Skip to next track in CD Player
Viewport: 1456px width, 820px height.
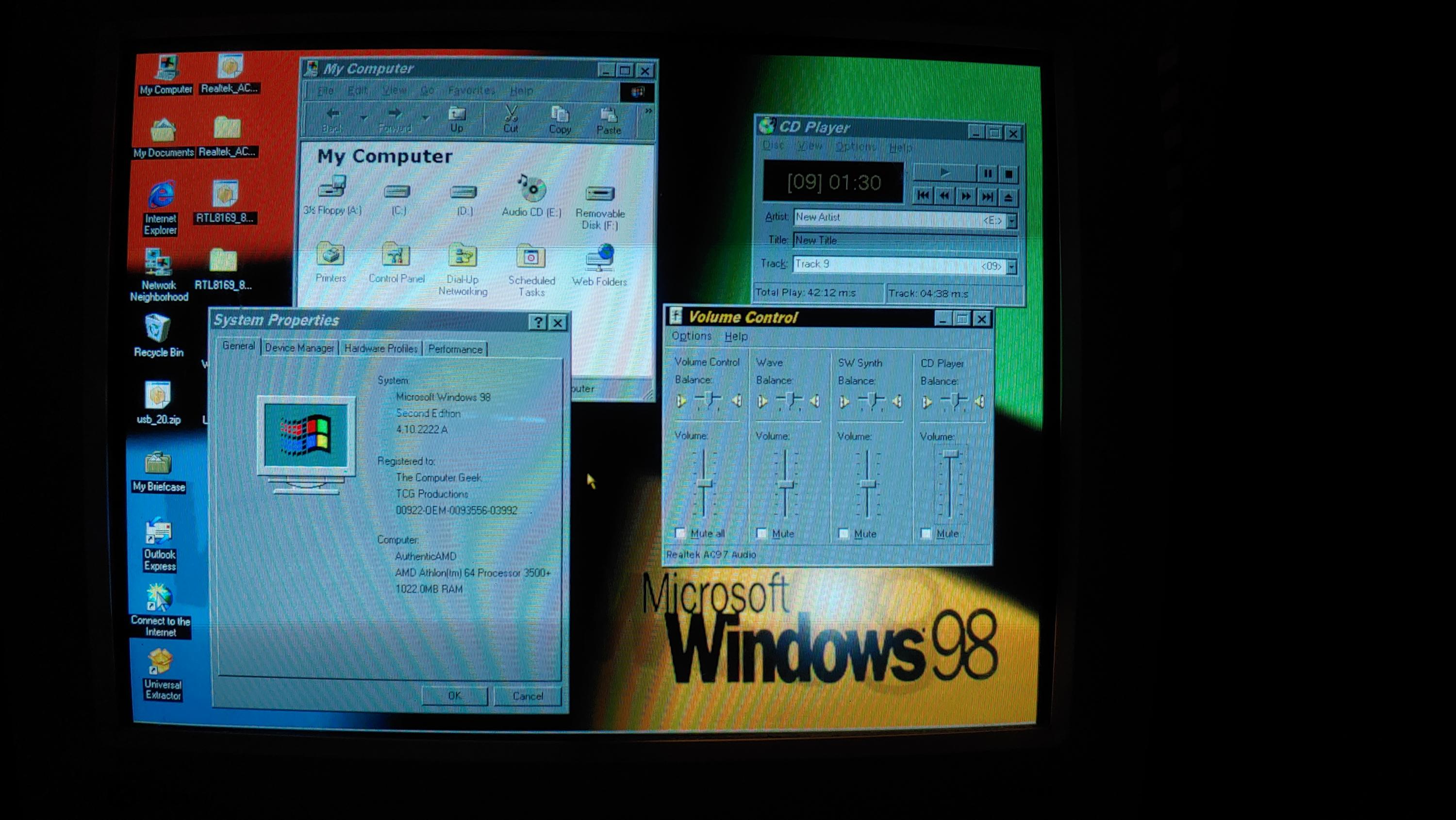[x=987, y=197]
